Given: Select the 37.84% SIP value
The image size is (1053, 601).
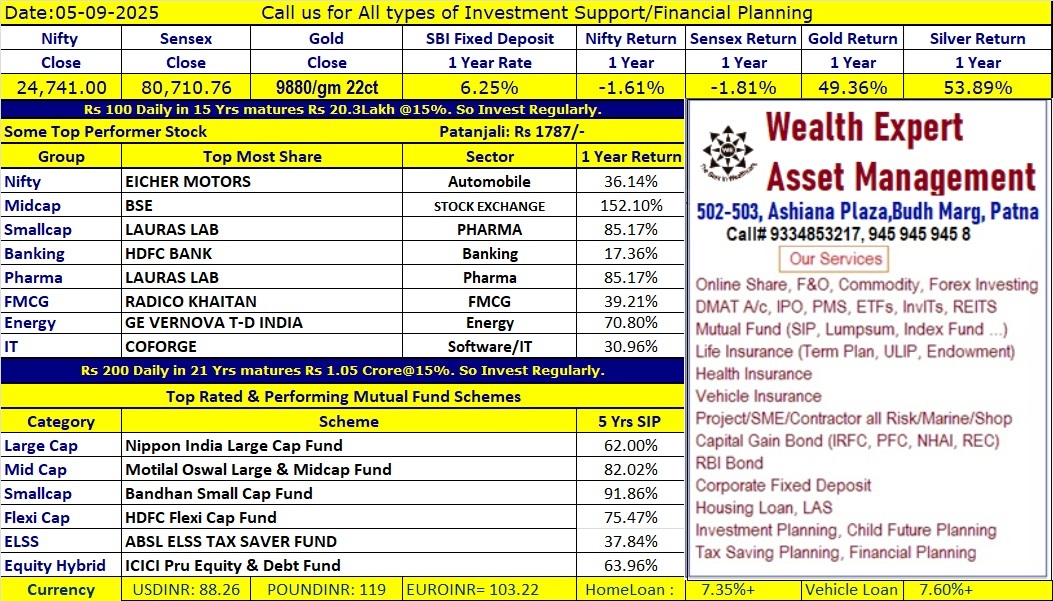Looking at the screenshot, I should (x=631, y=541).
